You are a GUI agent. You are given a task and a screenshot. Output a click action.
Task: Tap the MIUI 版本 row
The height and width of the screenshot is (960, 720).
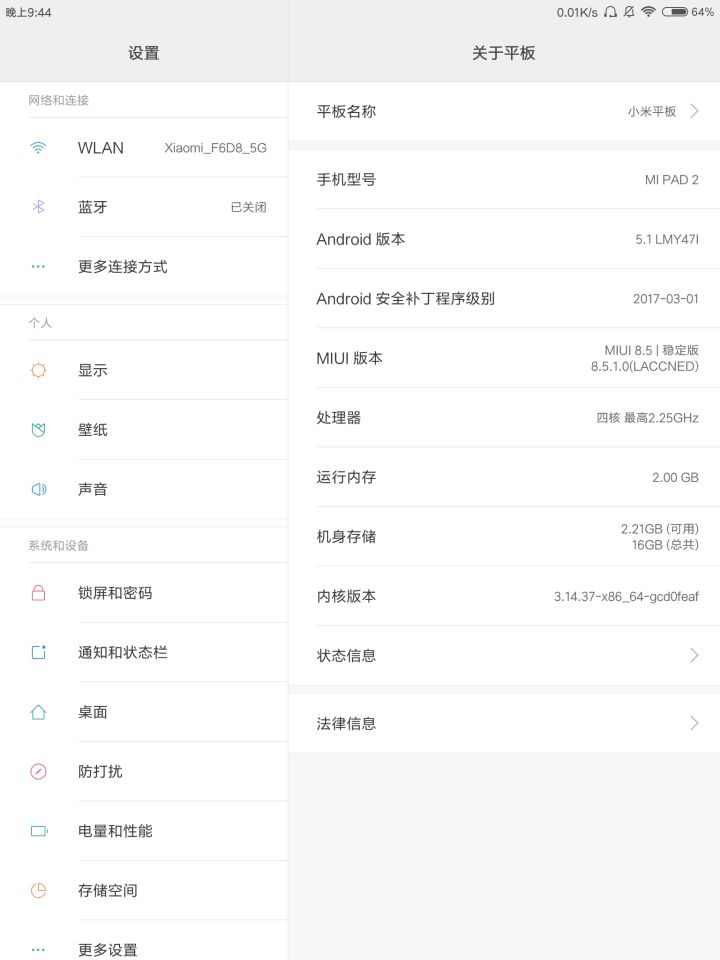tap(504, 358)
